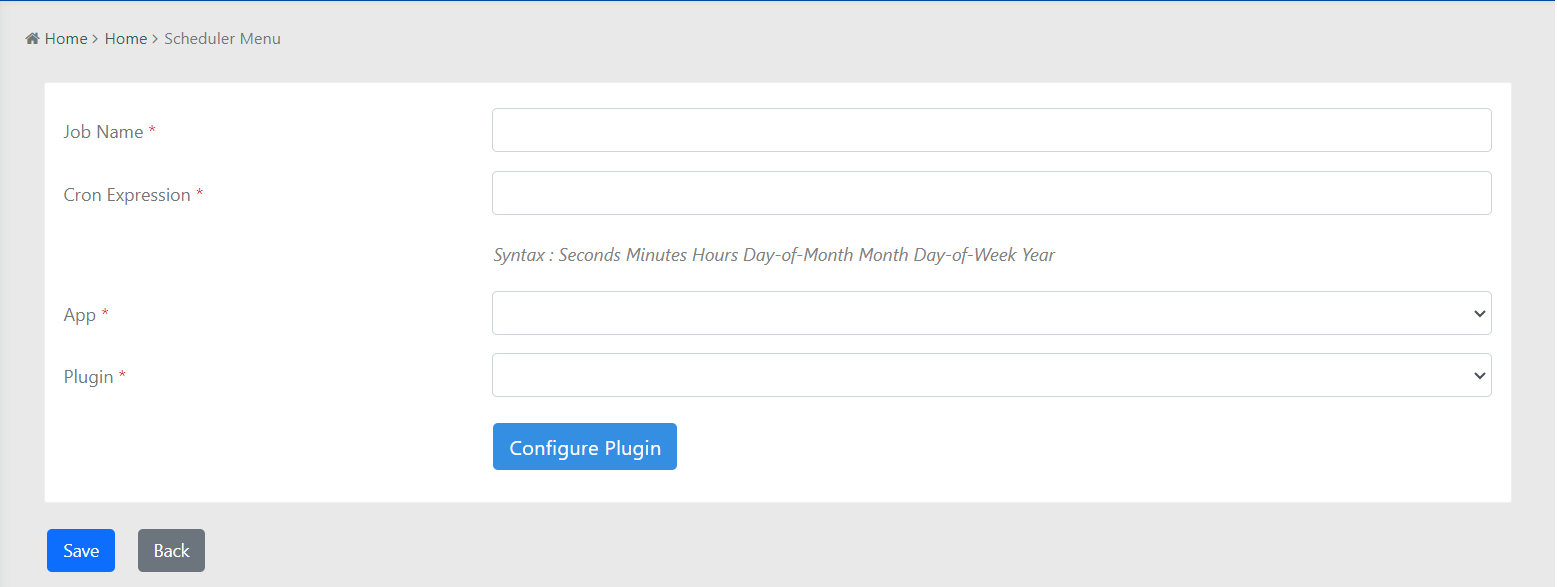The image size is (1557, 587).
Task: Focus the Job Name input field
Action: pyautogui.click(x=991, y=130)
